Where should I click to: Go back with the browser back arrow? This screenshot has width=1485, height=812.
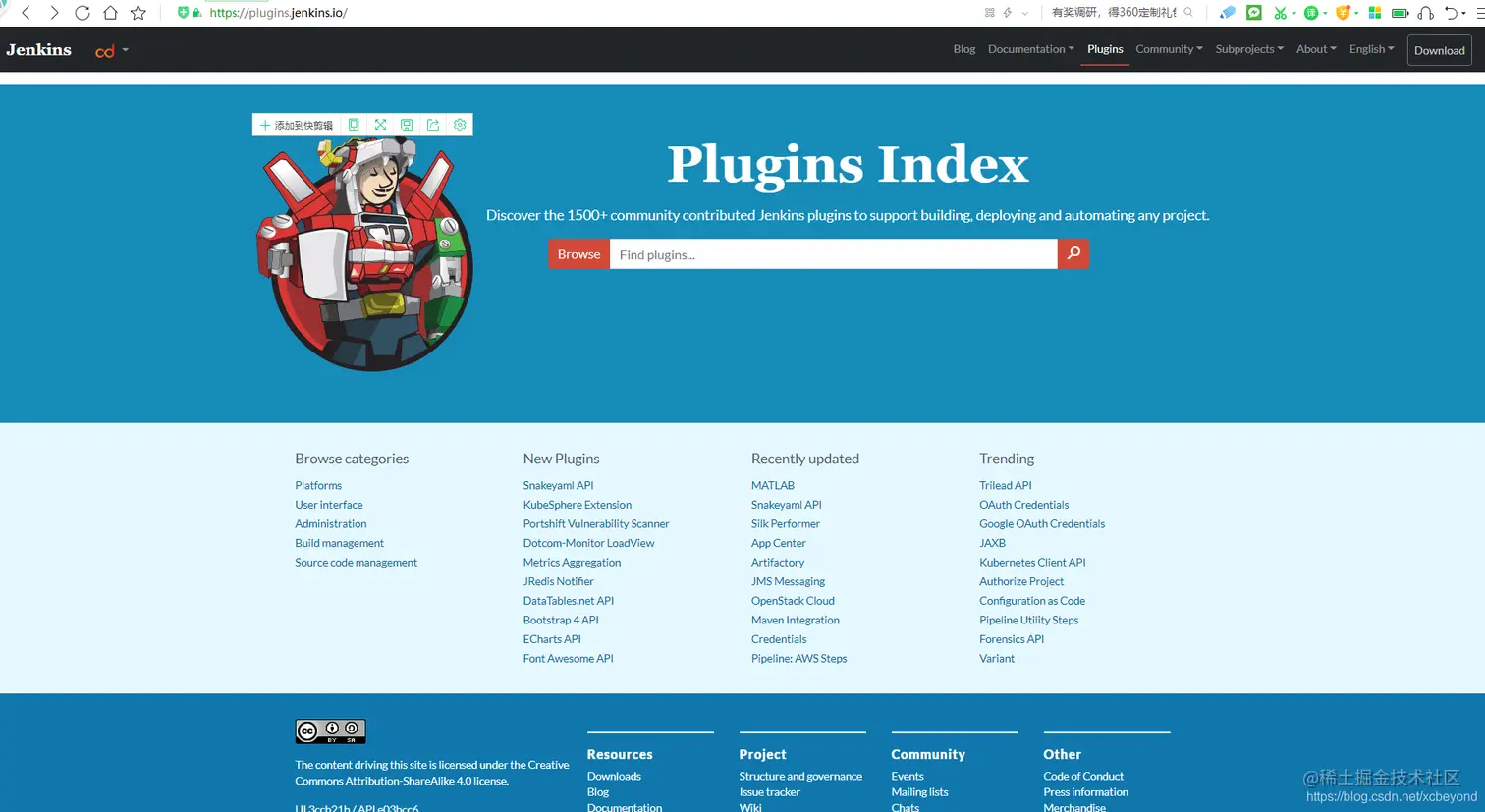(26, 13)
